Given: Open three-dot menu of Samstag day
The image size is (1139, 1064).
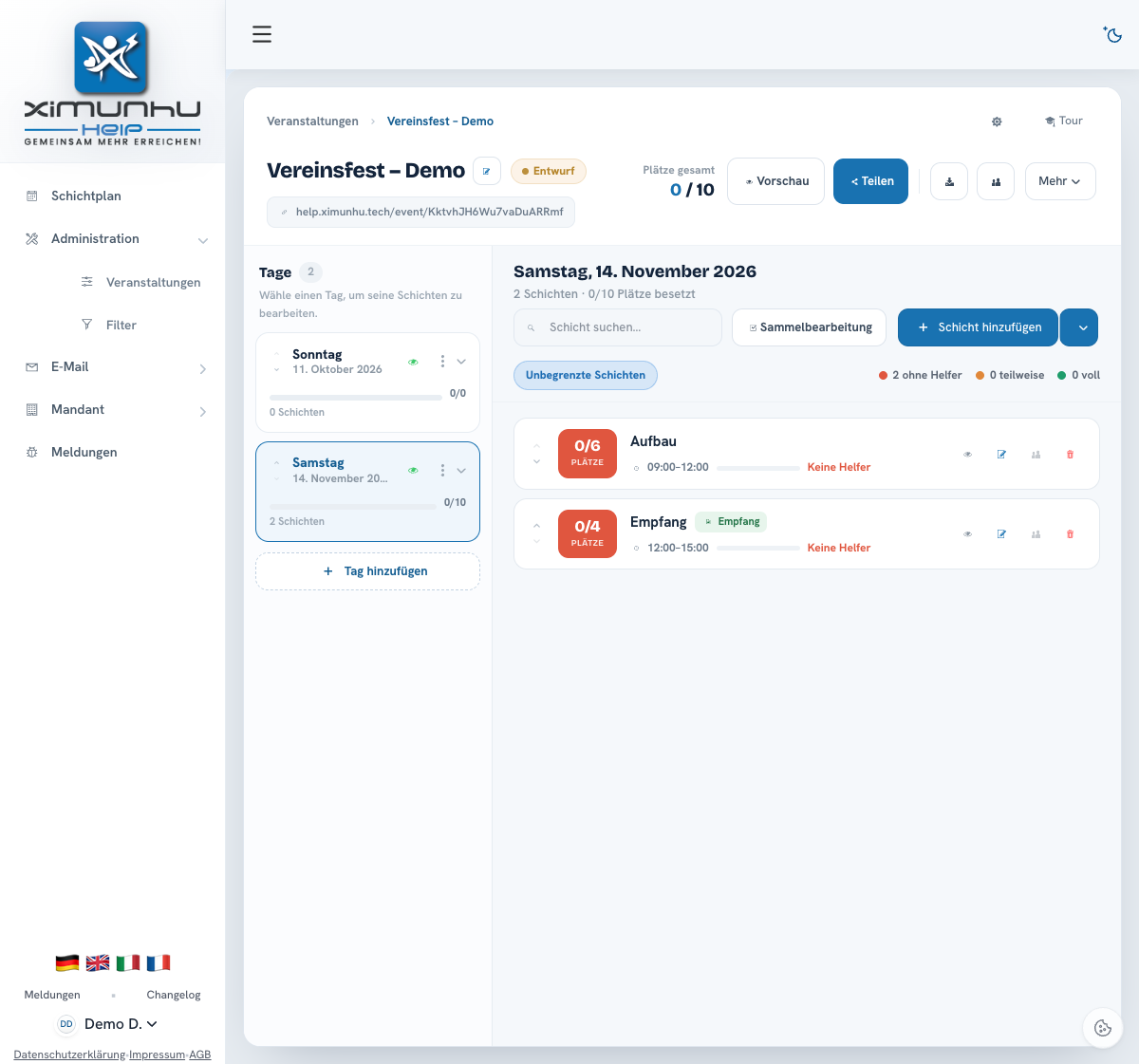Looking at the screenshot, I should click(x=442, y=471).
